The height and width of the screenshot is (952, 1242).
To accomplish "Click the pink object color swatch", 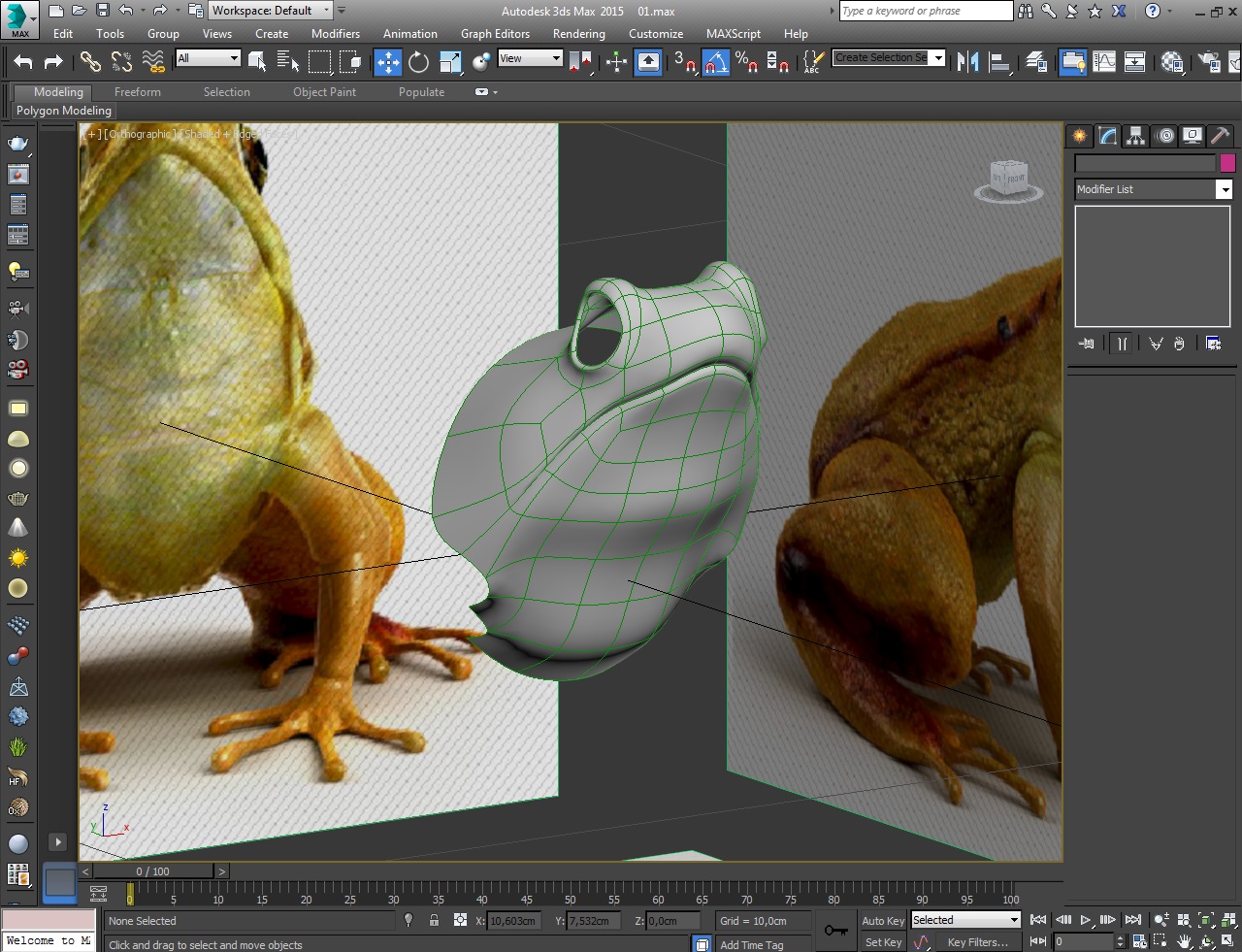I will pos(1227,163).
